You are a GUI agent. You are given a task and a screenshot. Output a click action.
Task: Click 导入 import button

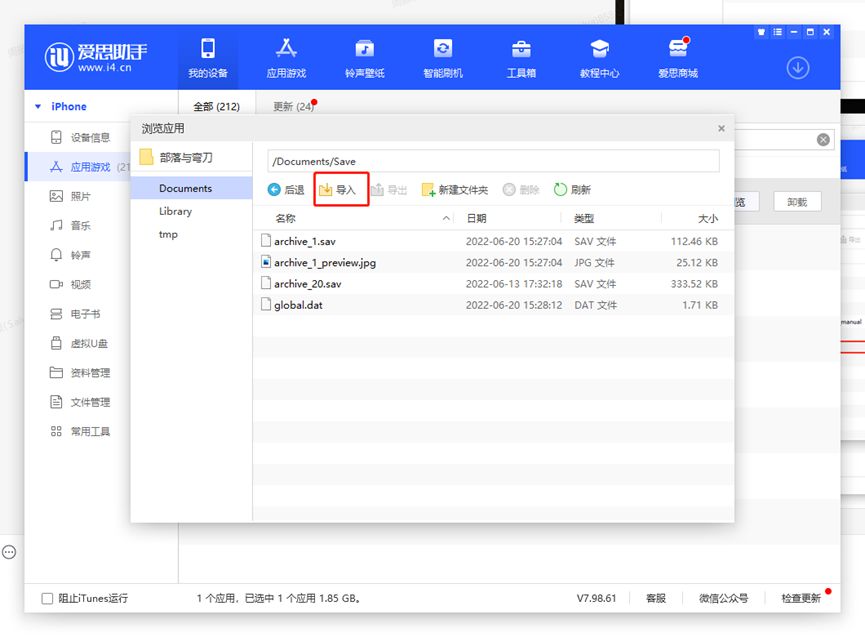[x=338, y=190]
